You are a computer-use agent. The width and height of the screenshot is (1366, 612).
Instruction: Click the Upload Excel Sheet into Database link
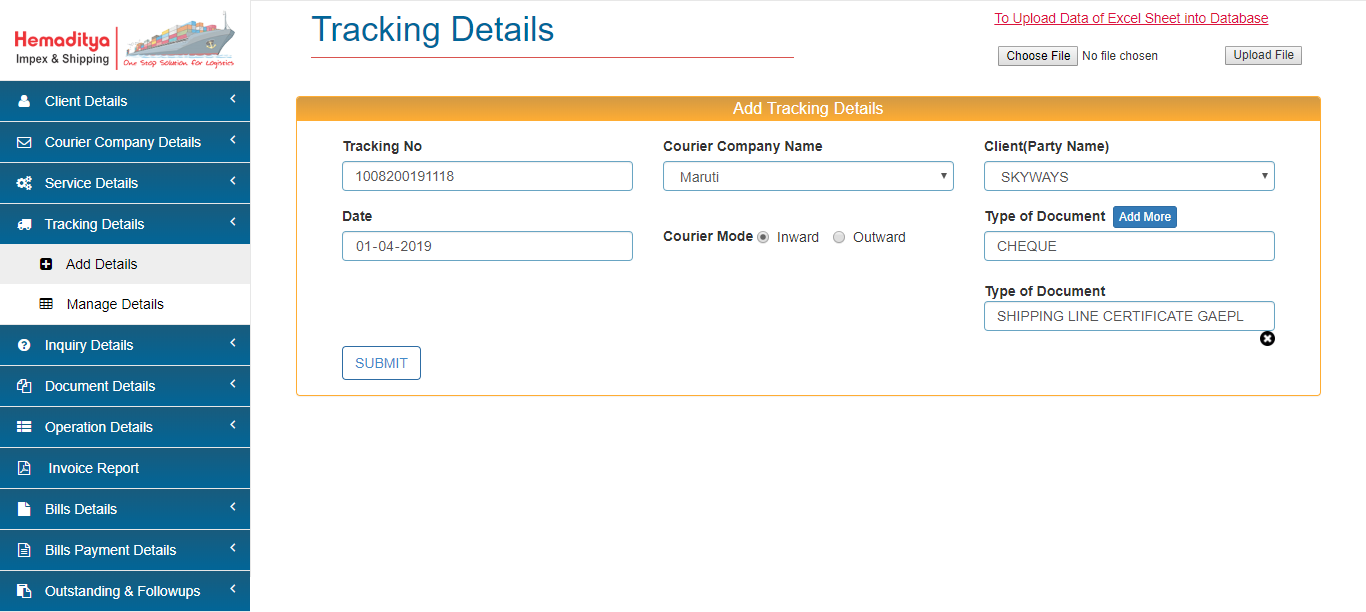(x=1131, y=18)
